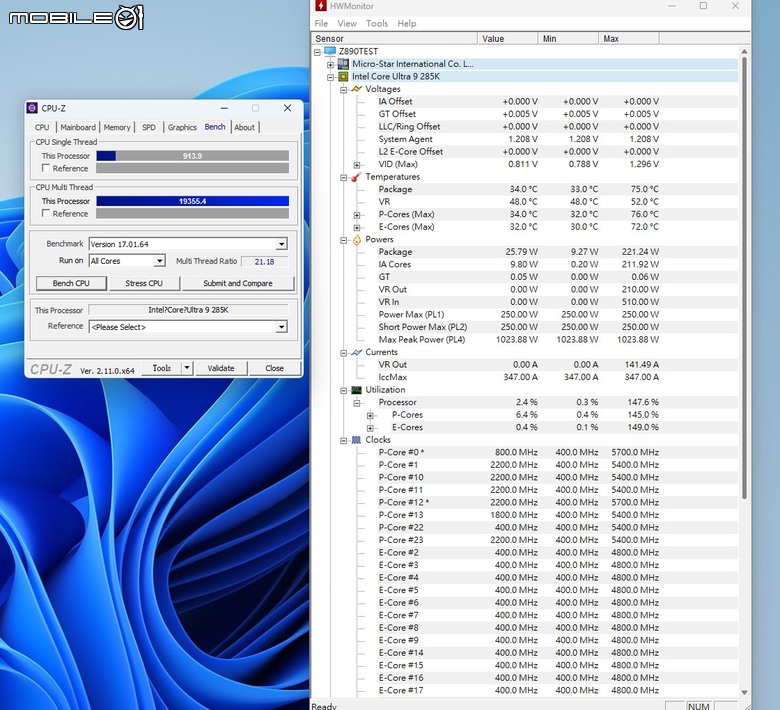Click the Micro-Star motherboard icon
The image size is (780, 710).
[x=343, y=64]
